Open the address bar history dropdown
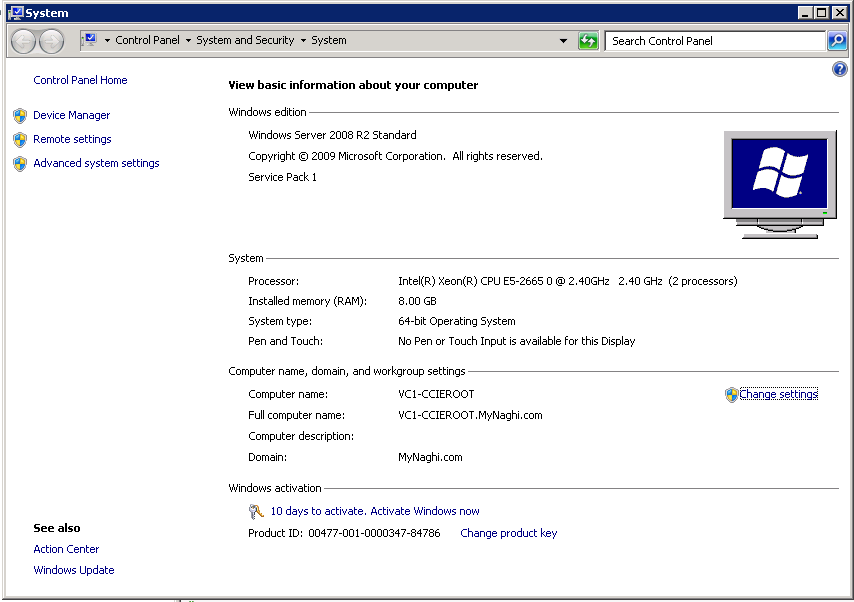Screen dimensions: 854x602 pos(563,41)
